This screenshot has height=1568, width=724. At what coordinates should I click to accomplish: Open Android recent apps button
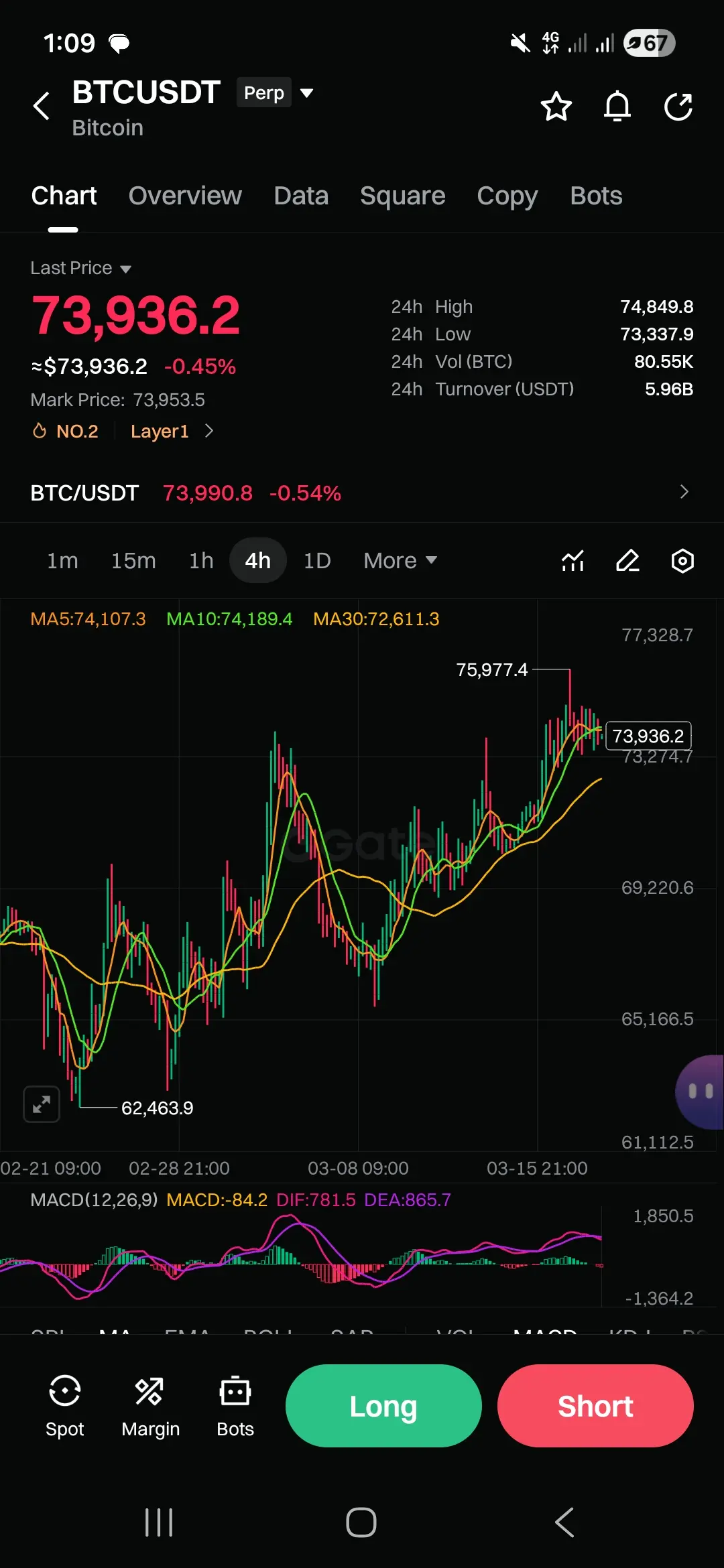click(x=159, y=1522)
